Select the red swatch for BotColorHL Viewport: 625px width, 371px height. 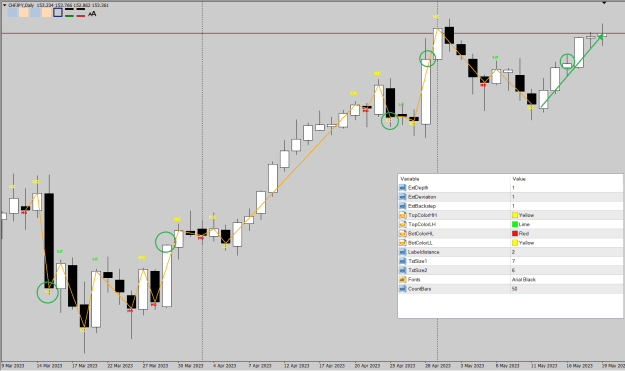tap(515, 234)
